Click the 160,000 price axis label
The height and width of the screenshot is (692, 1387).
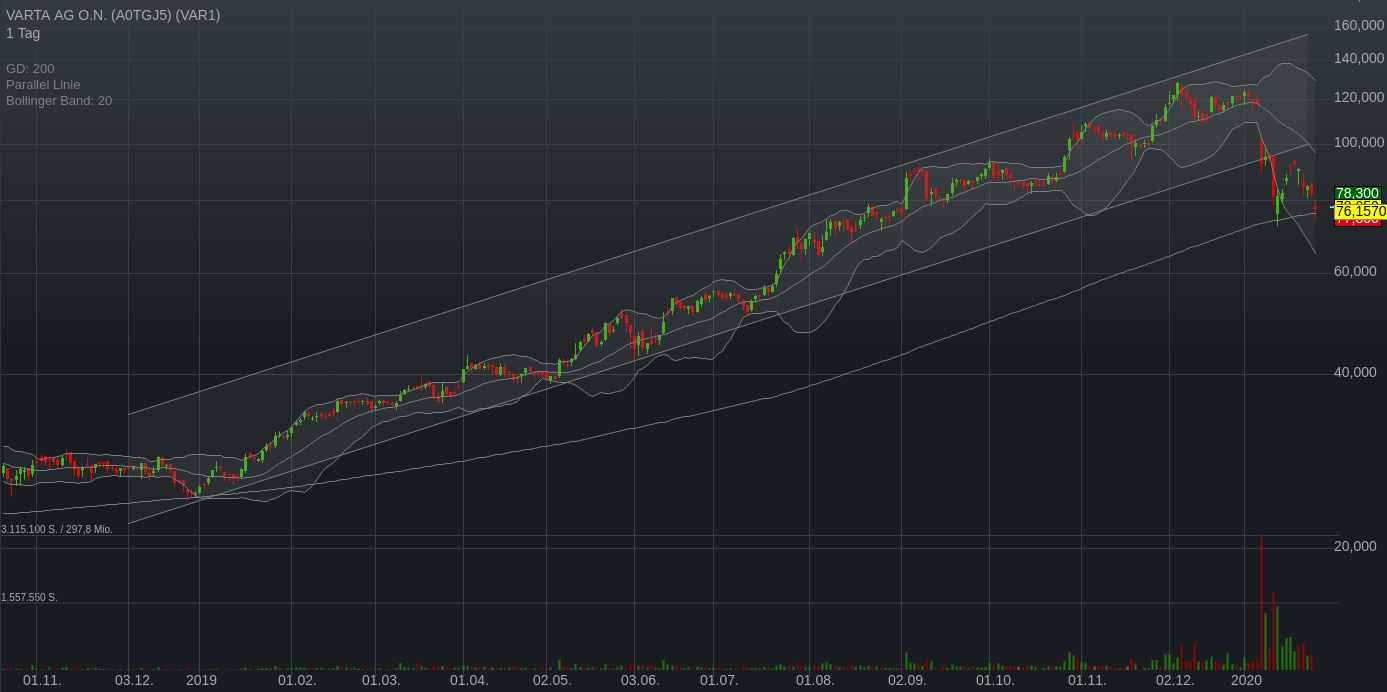click(1359, 25)
